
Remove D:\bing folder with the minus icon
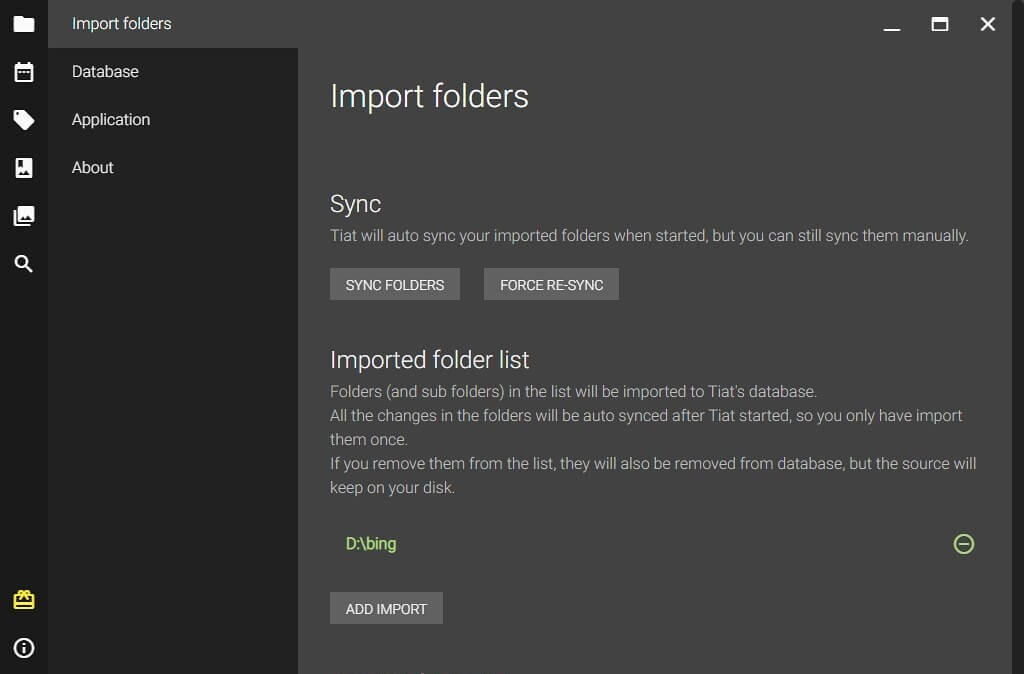[963, 544]
